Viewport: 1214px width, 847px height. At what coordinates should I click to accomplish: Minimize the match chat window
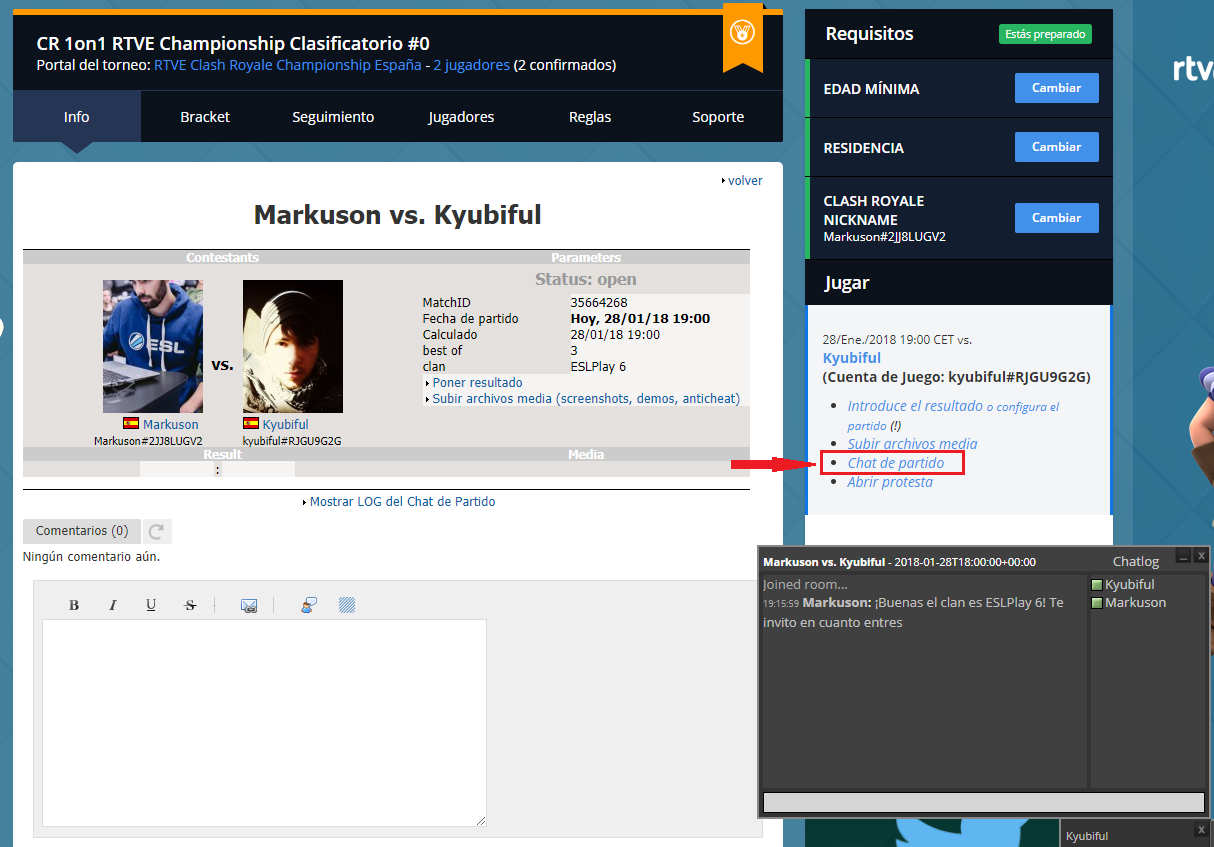click(1183, 555)
